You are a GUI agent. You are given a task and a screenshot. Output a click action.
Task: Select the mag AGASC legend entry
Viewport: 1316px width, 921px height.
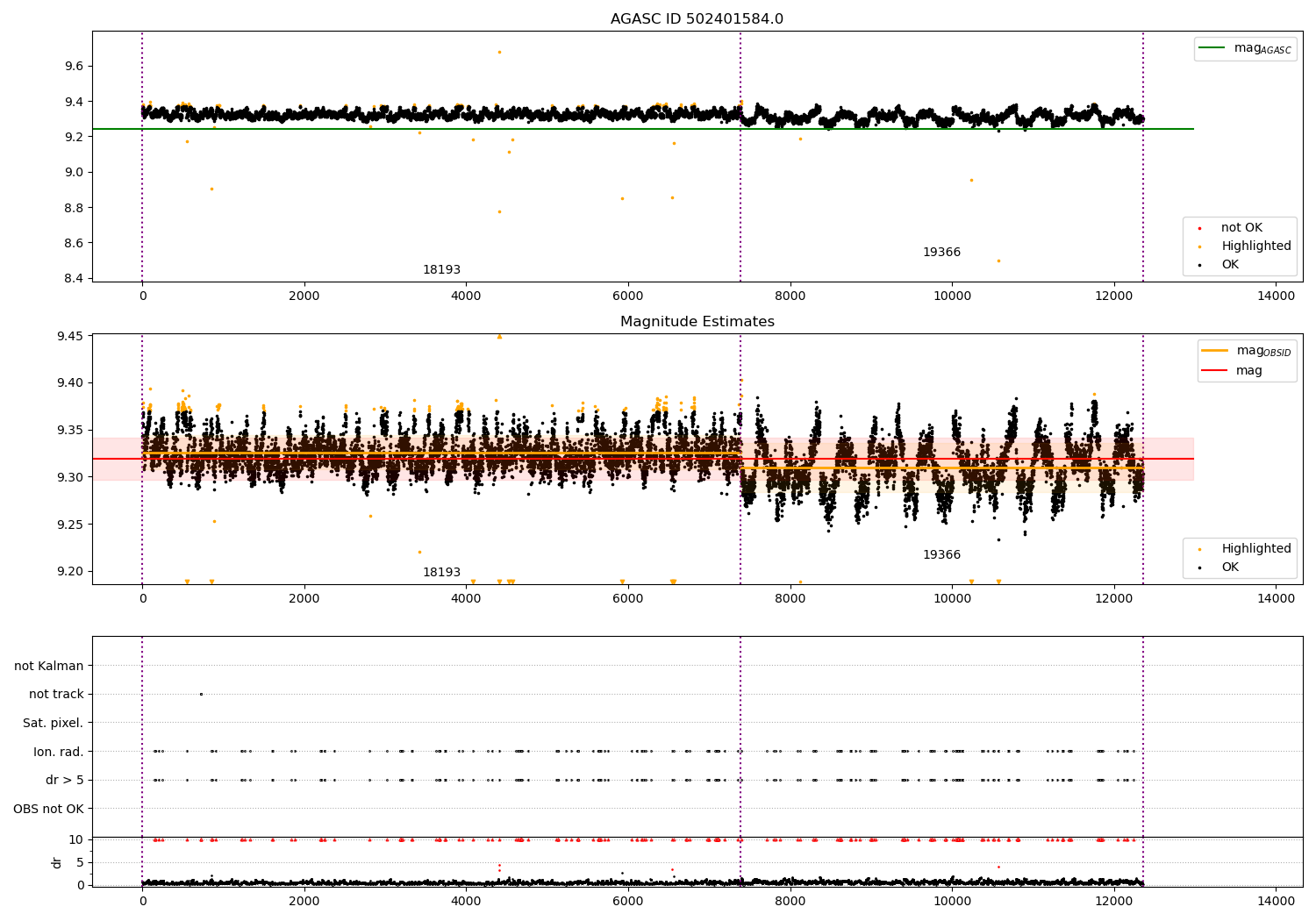1245,48
